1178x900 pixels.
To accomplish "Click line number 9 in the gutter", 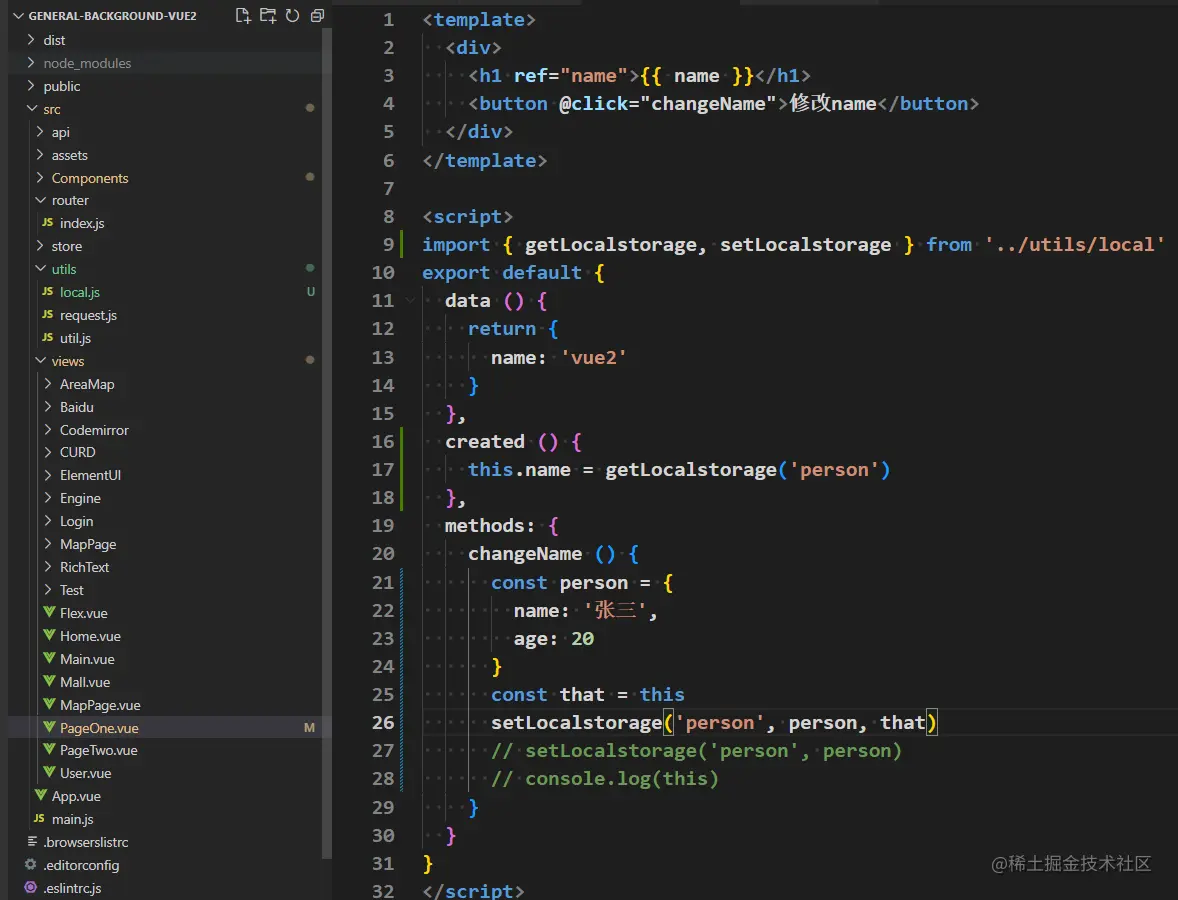I will point(388,244).
